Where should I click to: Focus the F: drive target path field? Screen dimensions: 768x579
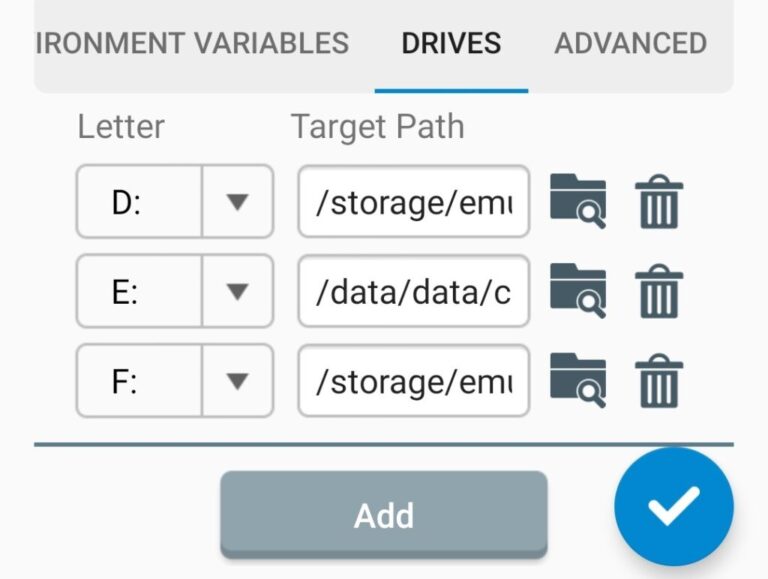point(413,381)
